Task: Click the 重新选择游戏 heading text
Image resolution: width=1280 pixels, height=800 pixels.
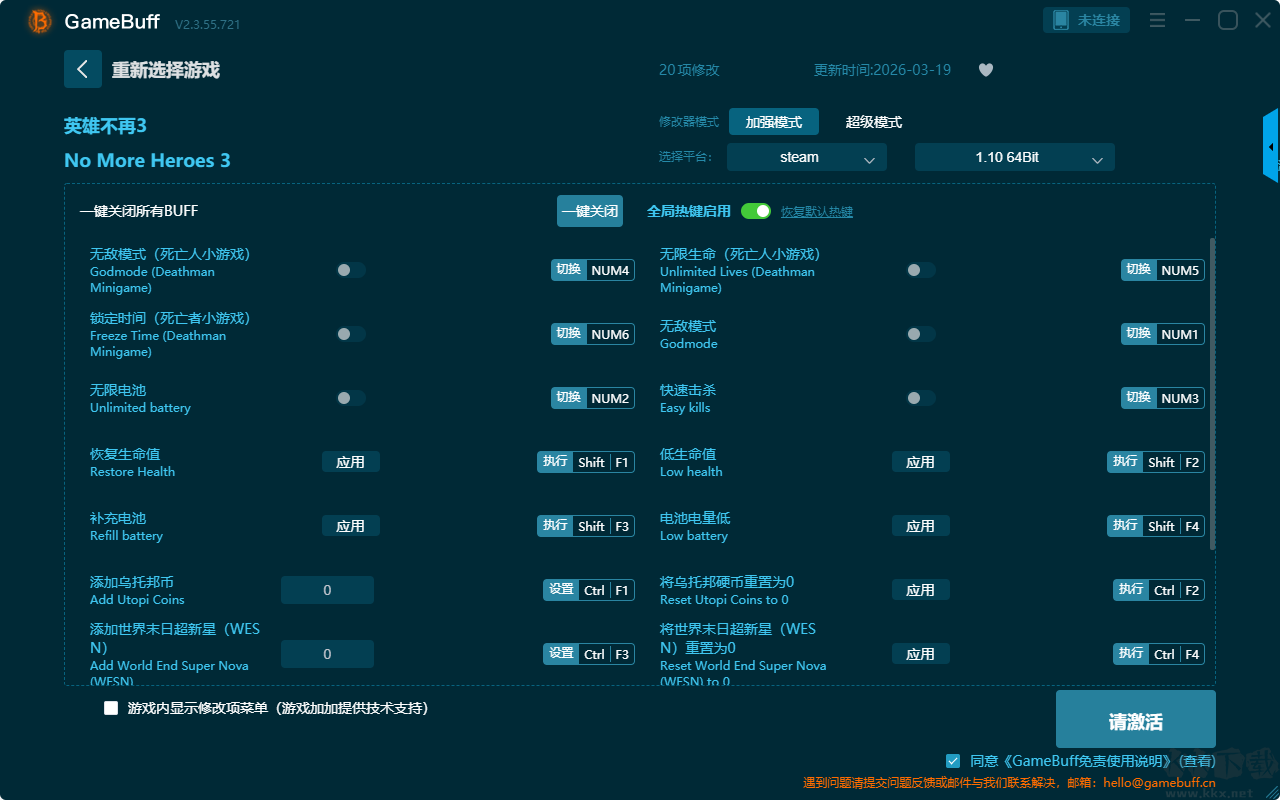Action: tap(166, 70)
